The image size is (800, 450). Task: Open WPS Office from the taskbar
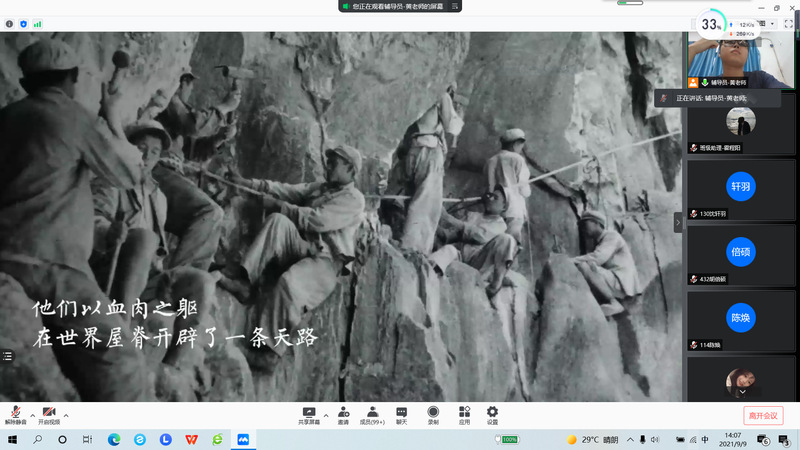(x=190, y=439)
